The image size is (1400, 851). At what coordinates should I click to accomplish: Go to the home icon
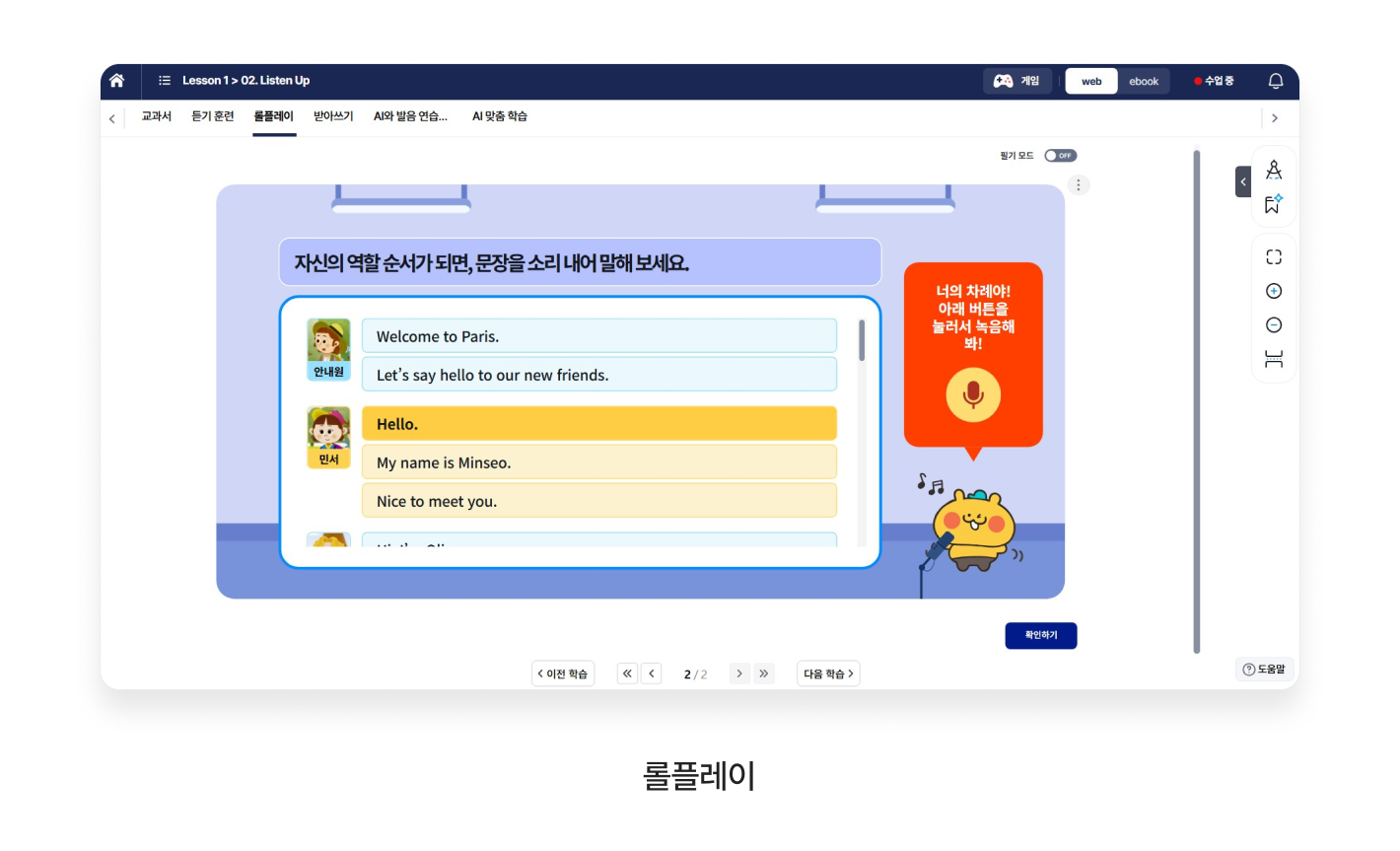[x=117, y=81]
